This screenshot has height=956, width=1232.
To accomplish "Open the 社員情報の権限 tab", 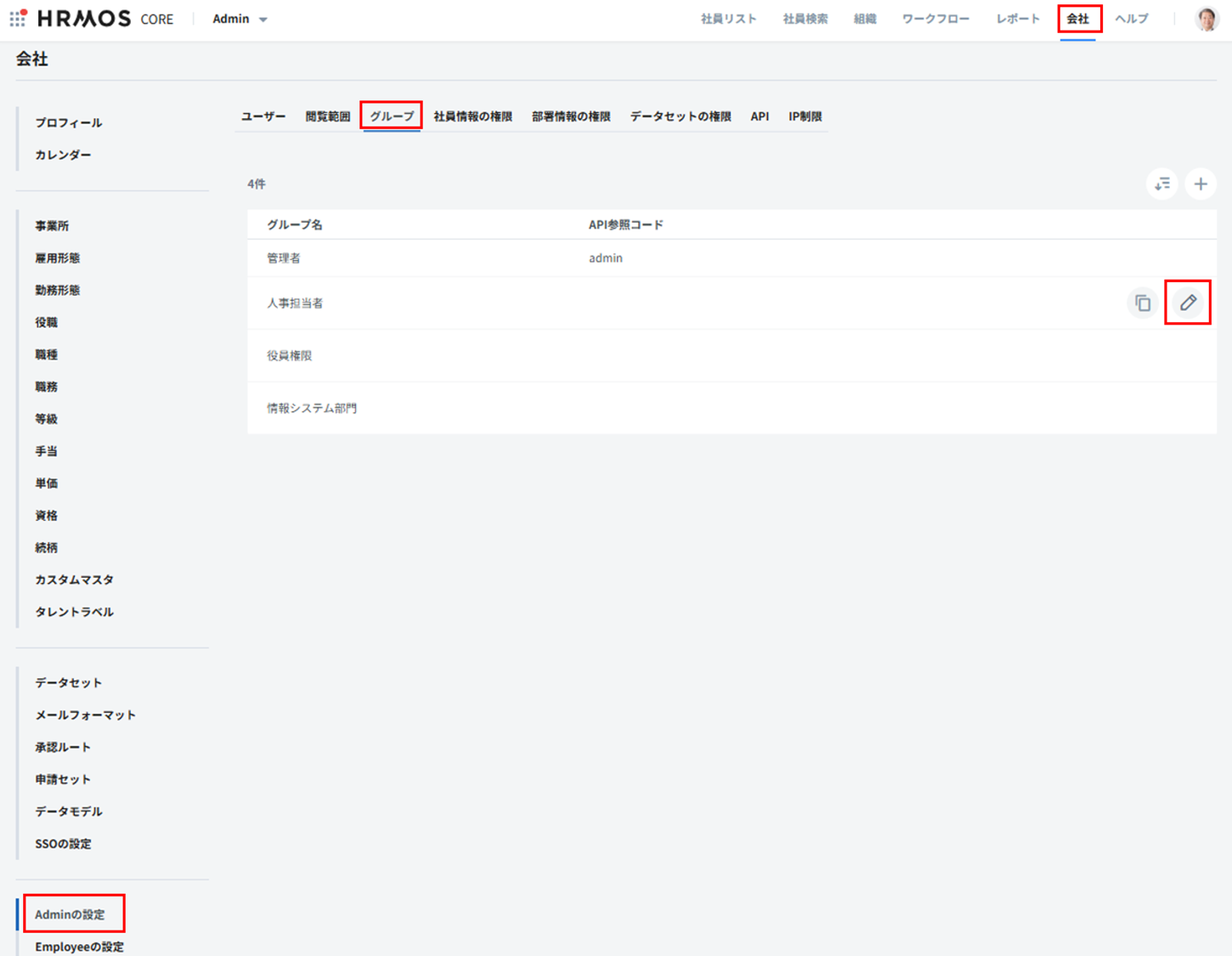I will [472, 116].
